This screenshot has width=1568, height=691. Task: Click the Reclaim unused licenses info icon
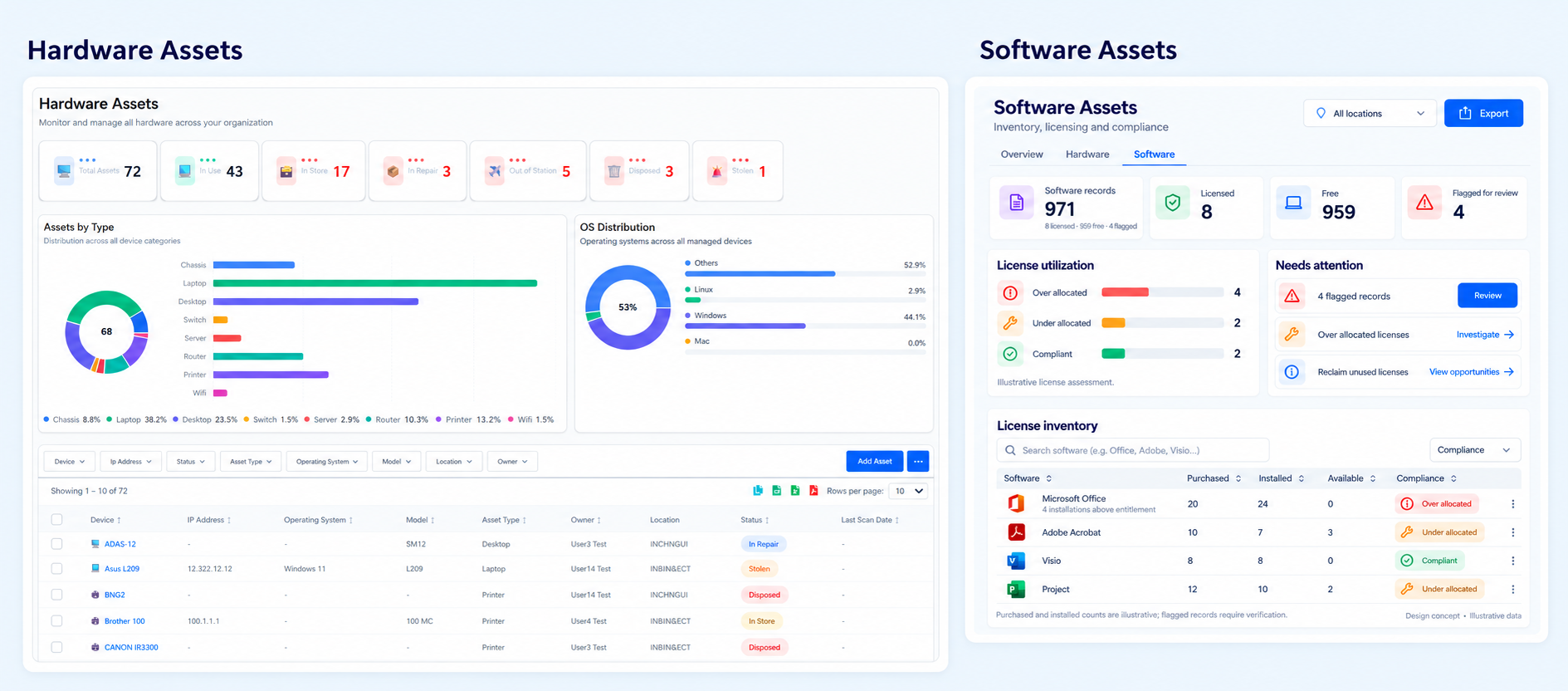(1292, 372)
